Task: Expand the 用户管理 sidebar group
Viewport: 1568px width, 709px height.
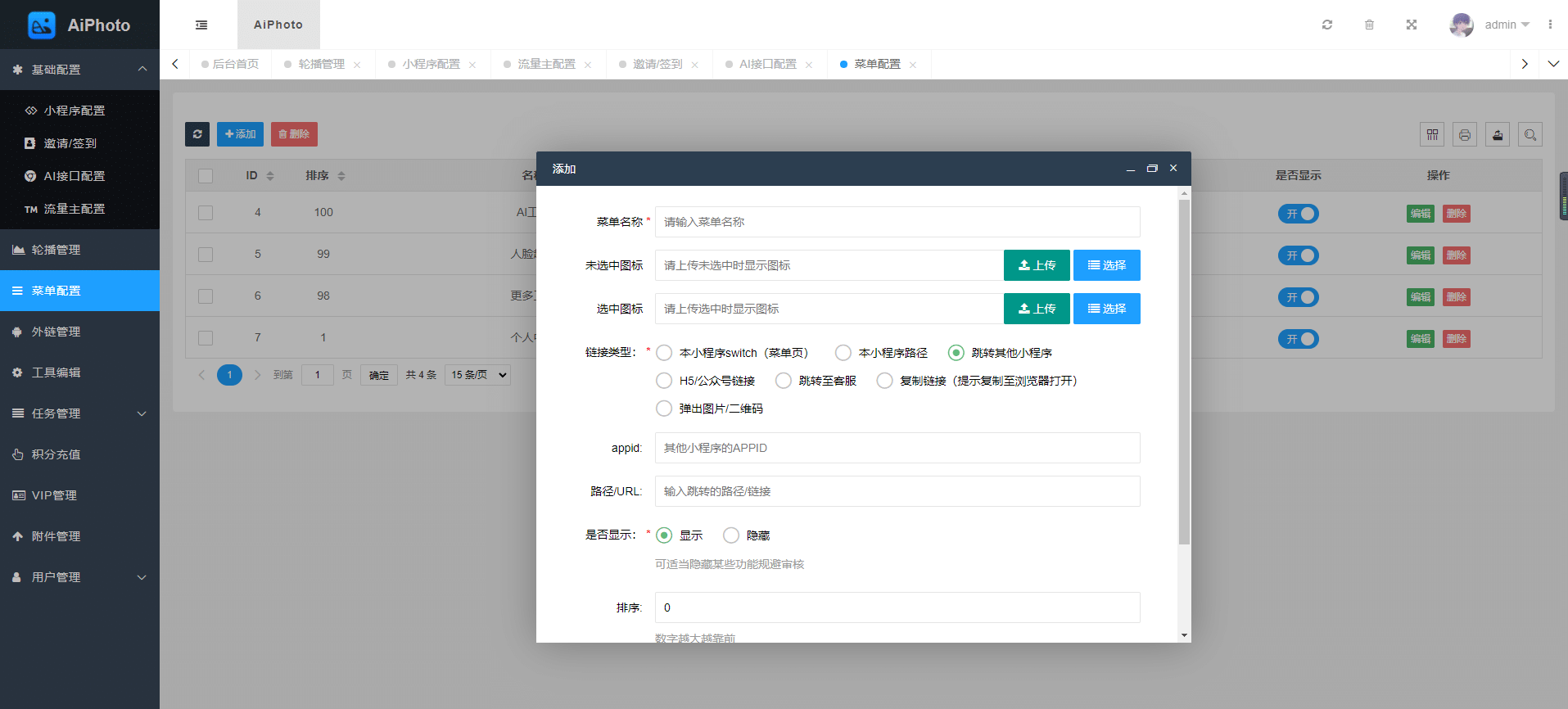Action: [x=79, y=577]
